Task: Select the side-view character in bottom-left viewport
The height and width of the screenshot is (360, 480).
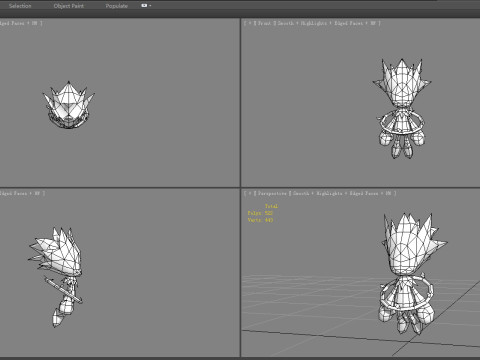Action: pyautogui.click(x=56, y=277)
